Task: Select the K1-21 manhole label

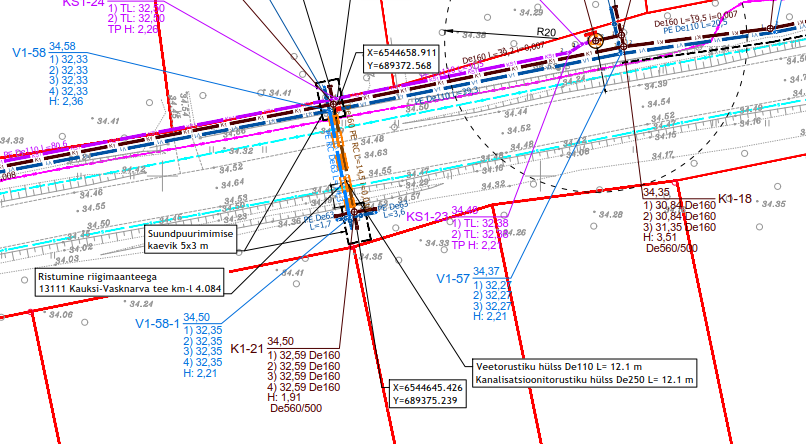Action: [x=247, y=348]
